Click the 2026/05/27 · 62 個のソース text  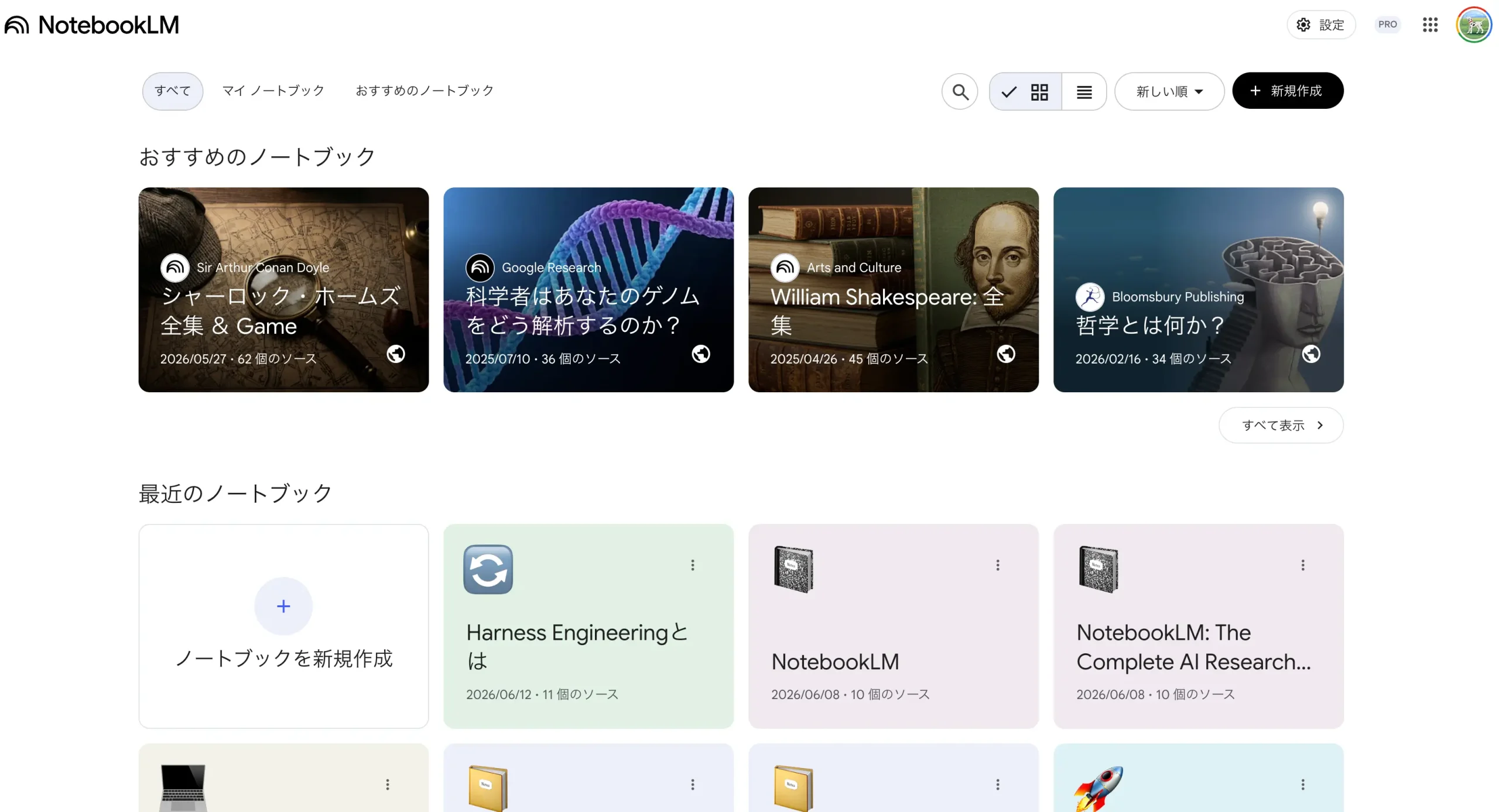click(238, 358)
